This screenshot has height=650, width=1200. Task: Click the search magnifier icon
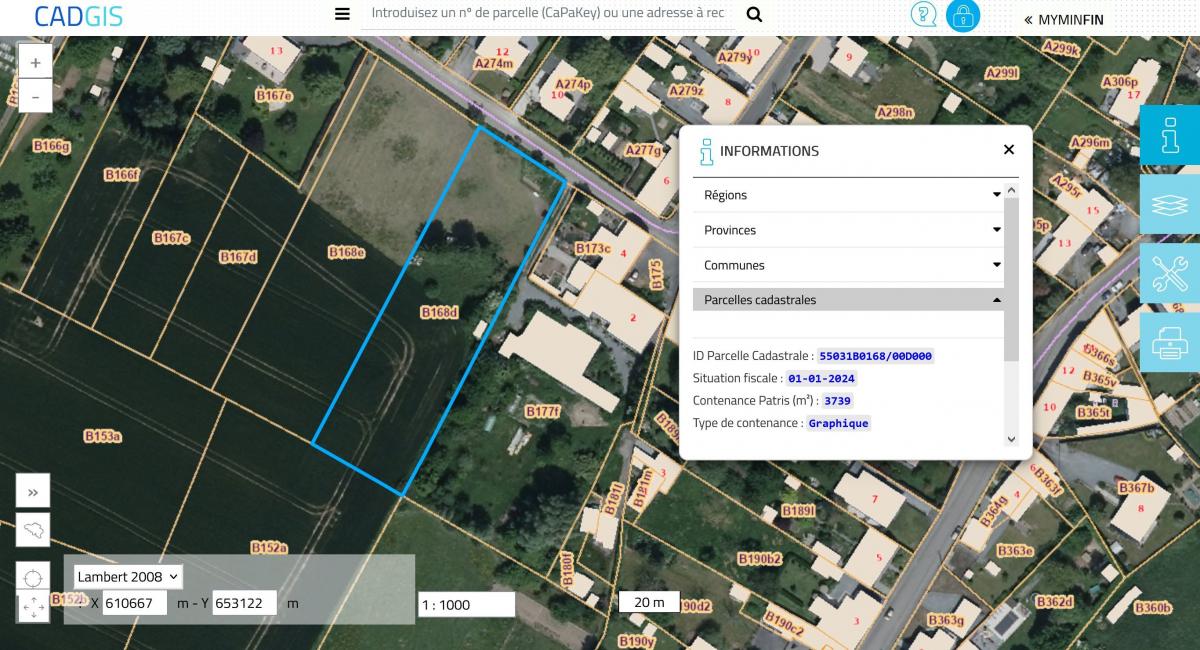pyautogui.click(x=754, y=14)
